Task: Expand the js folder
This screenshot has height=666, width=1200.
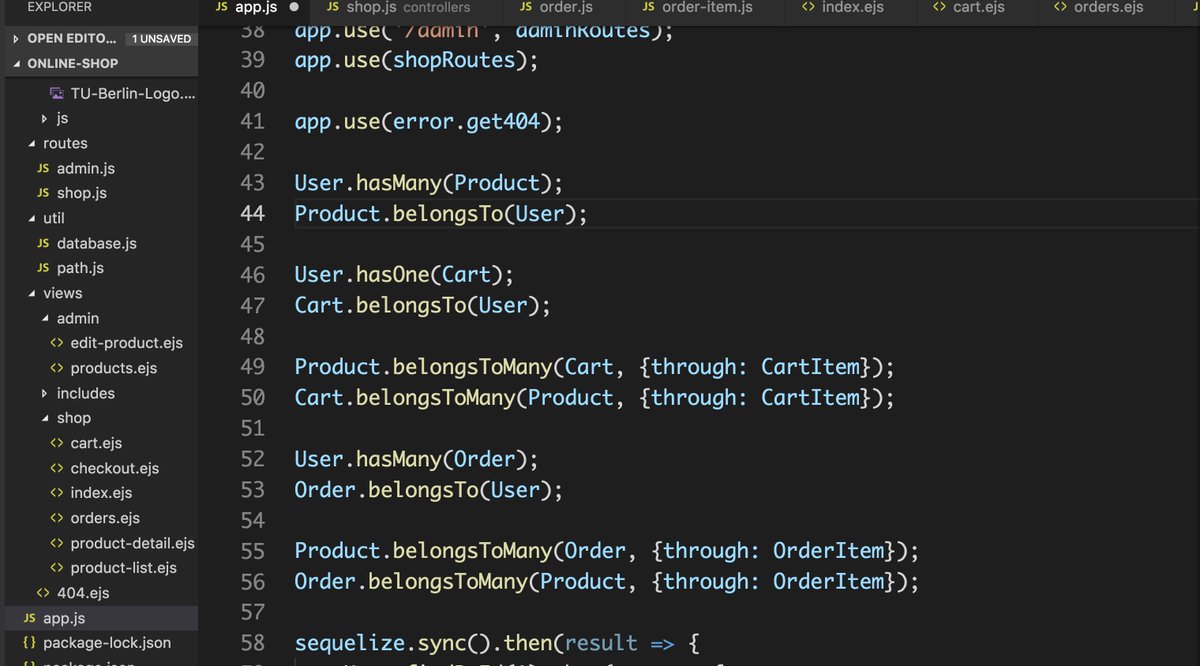Action: [44, 117]
